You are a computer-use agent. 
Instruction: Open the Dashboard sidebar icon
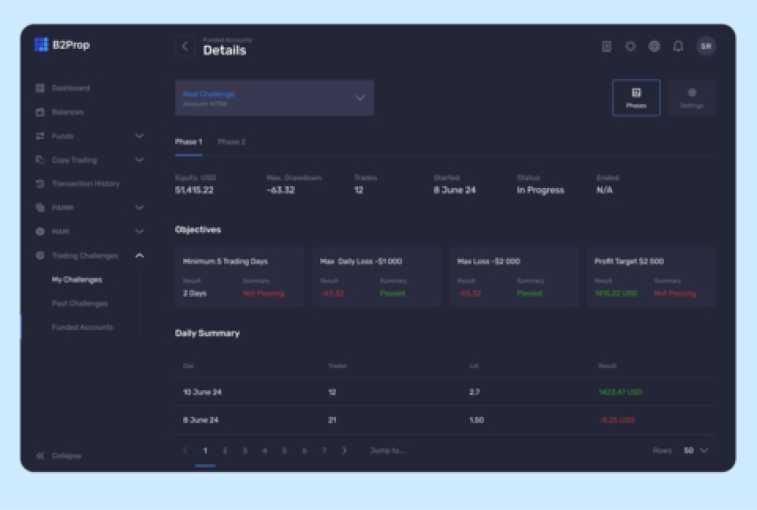40,88
